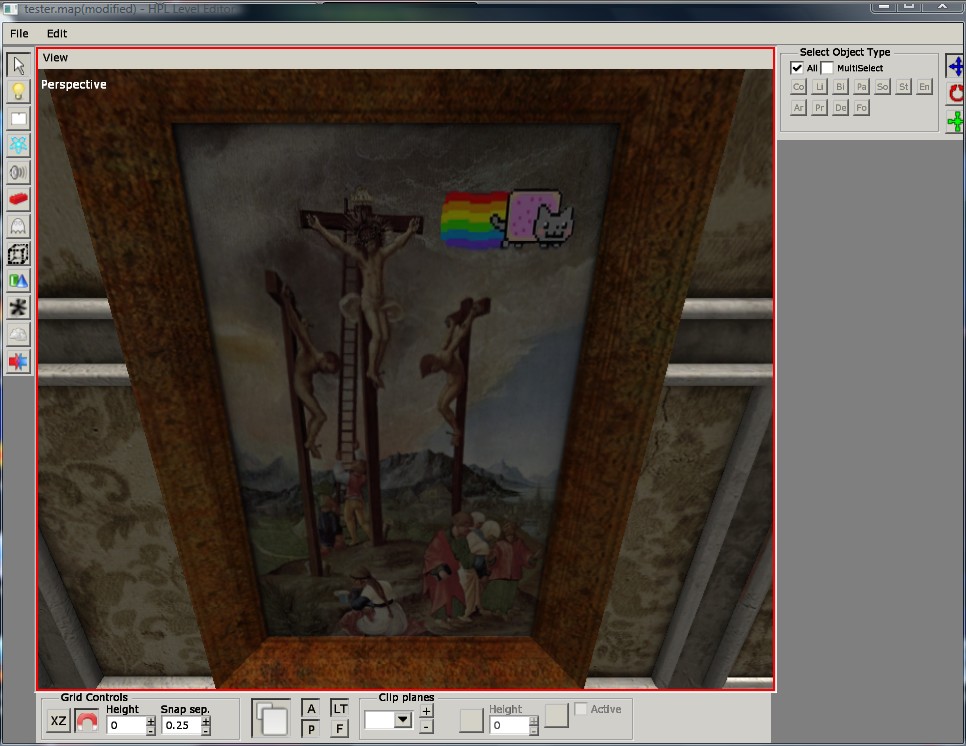Enable the MultiSelect checkbox

(827, 68)
